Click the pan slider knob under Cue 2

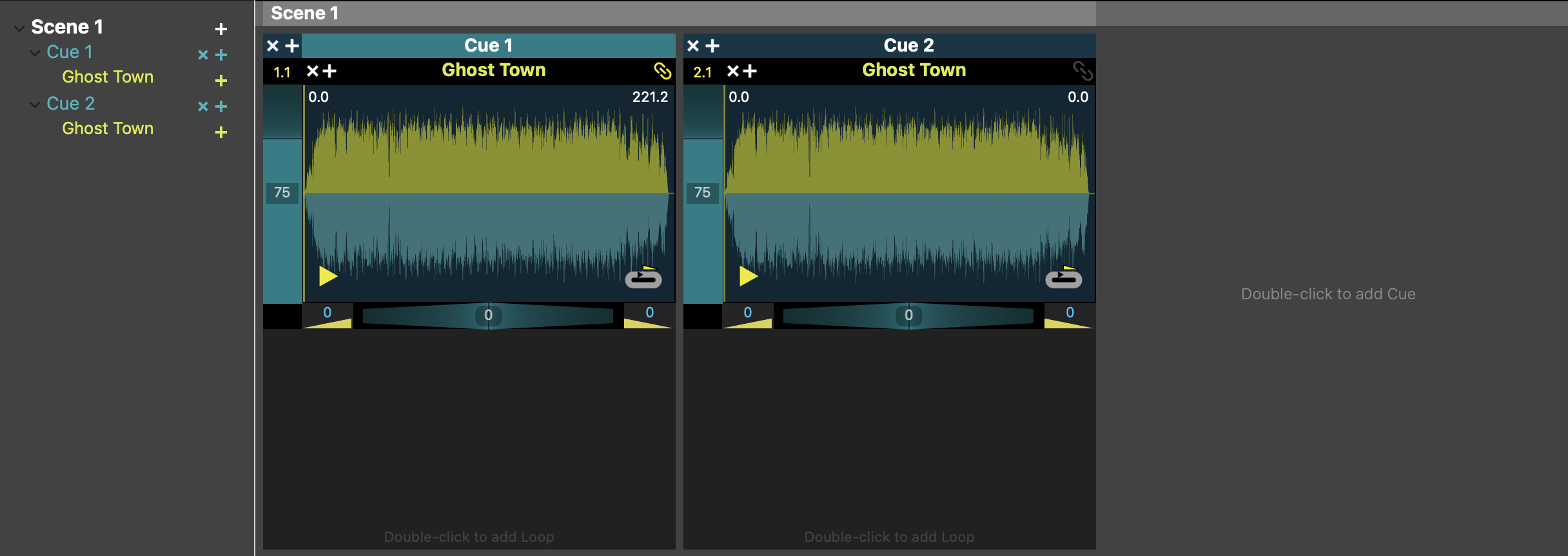[909, 315]
